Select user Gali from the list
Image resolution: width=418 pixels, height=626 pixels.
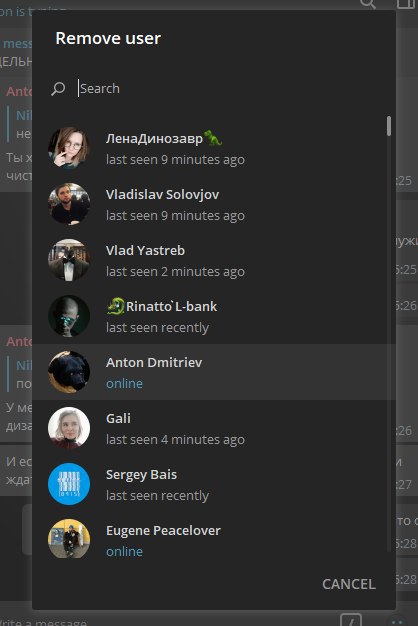click(214, 428)
